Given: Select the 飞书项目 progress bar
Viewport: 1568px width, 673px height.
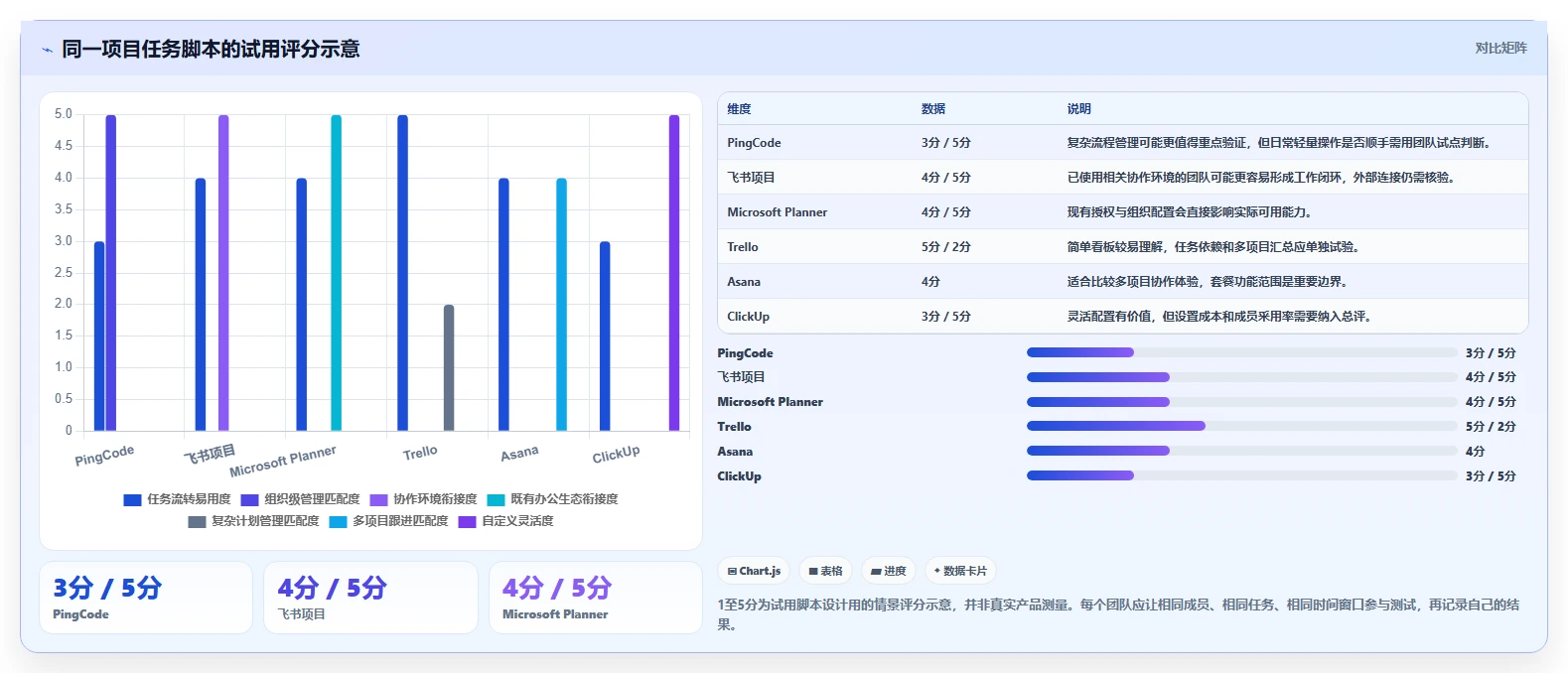Looking at the screenshot, I should (x=1241, y=377).
